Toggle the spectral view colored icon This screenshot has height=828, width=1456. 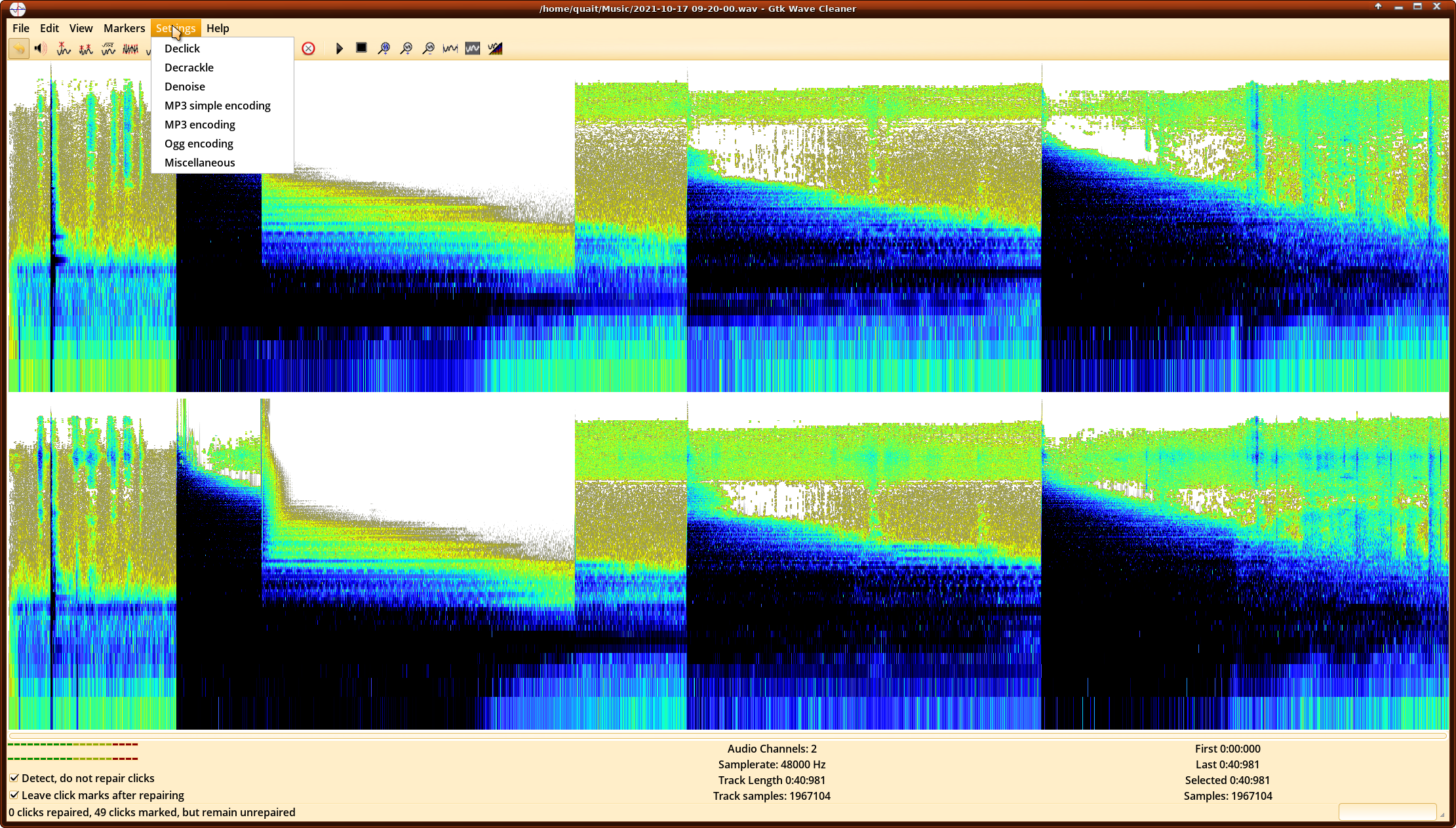495,49
